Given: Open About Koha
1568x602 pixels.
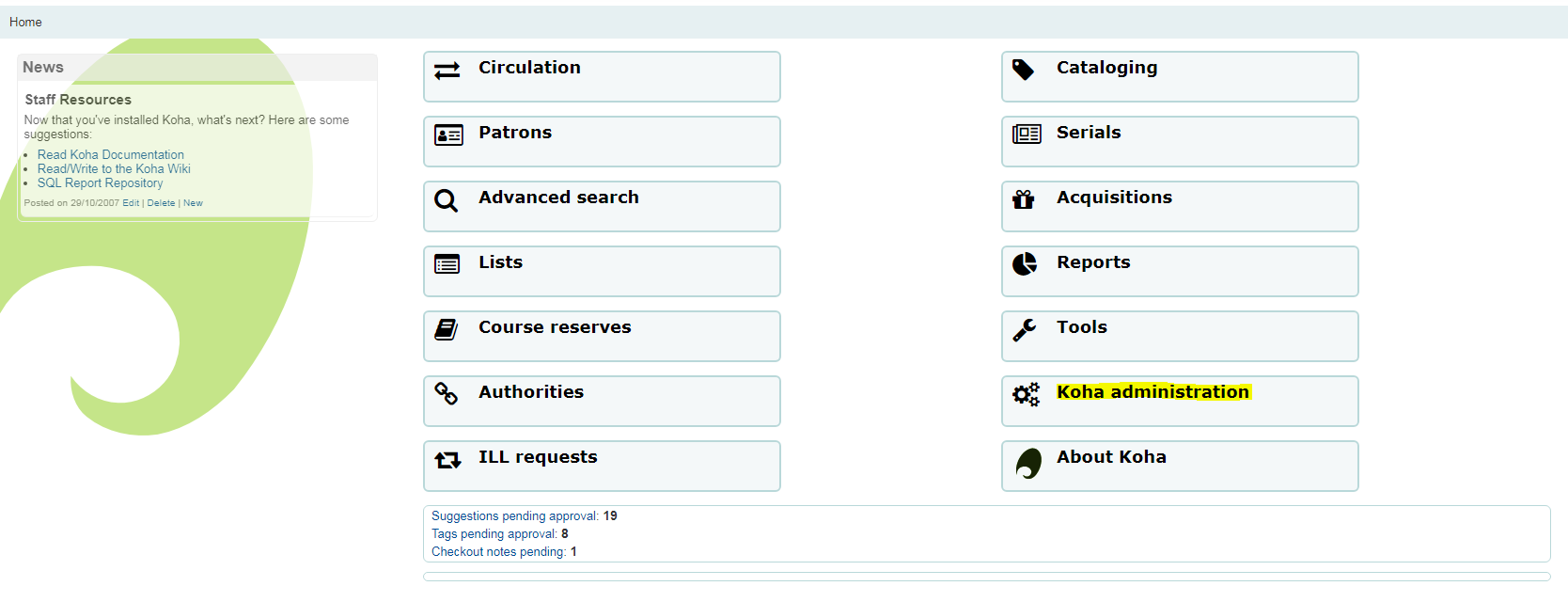Looking at the screenshot, I should point(1180,466).
